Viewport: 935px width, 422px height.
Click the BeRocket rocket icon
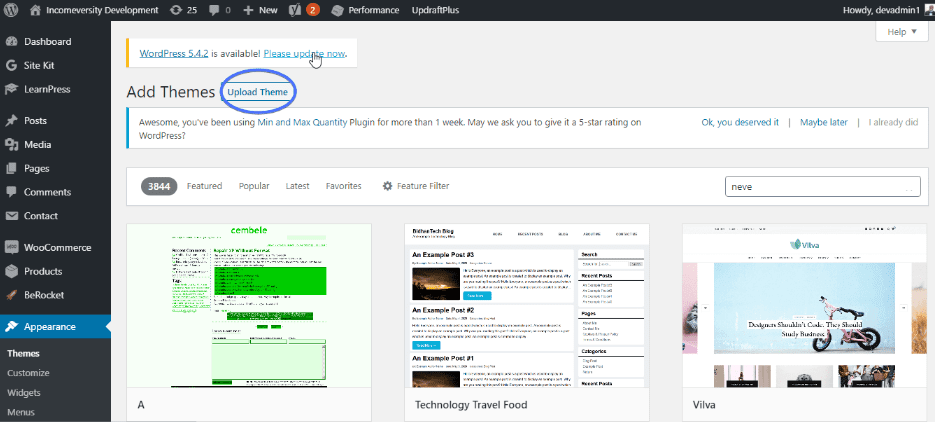11,295
